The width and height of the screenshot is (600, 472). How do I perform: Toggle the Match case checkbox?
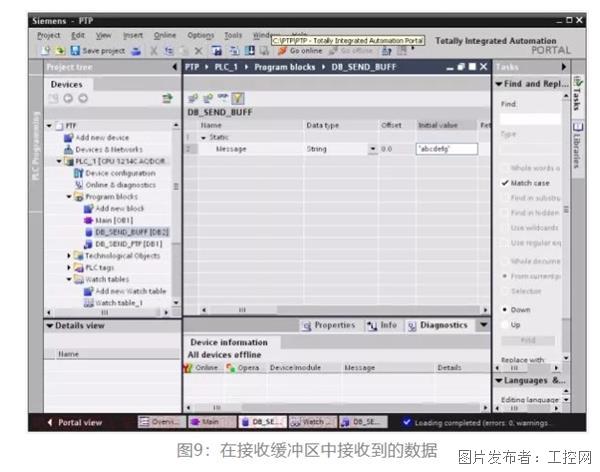506,183
